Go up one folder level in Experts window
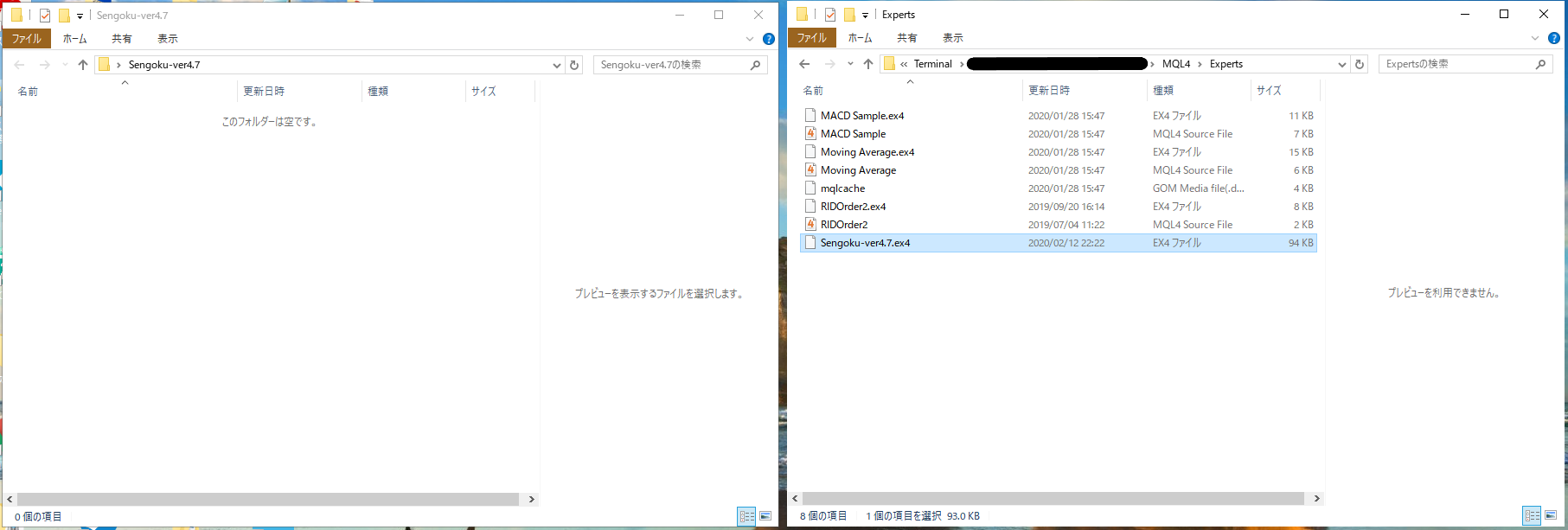 868,64
